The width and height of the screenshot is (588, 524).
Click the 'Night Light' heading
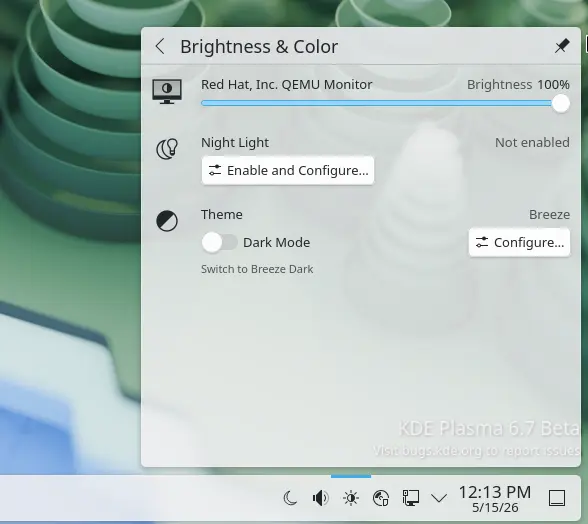point(235,143)
